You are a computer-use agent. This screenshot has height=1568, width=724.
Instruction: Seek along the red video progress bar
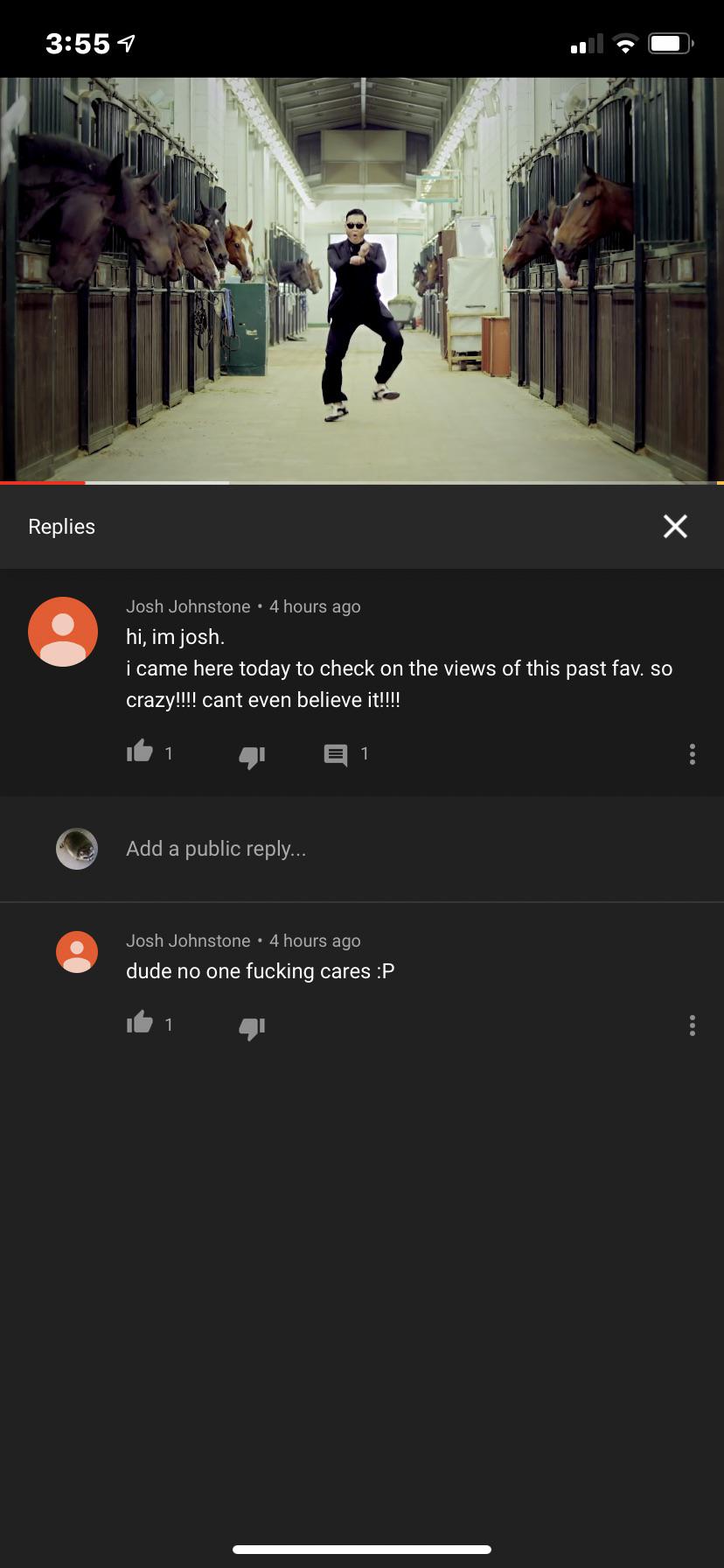[x=362, y=482]
